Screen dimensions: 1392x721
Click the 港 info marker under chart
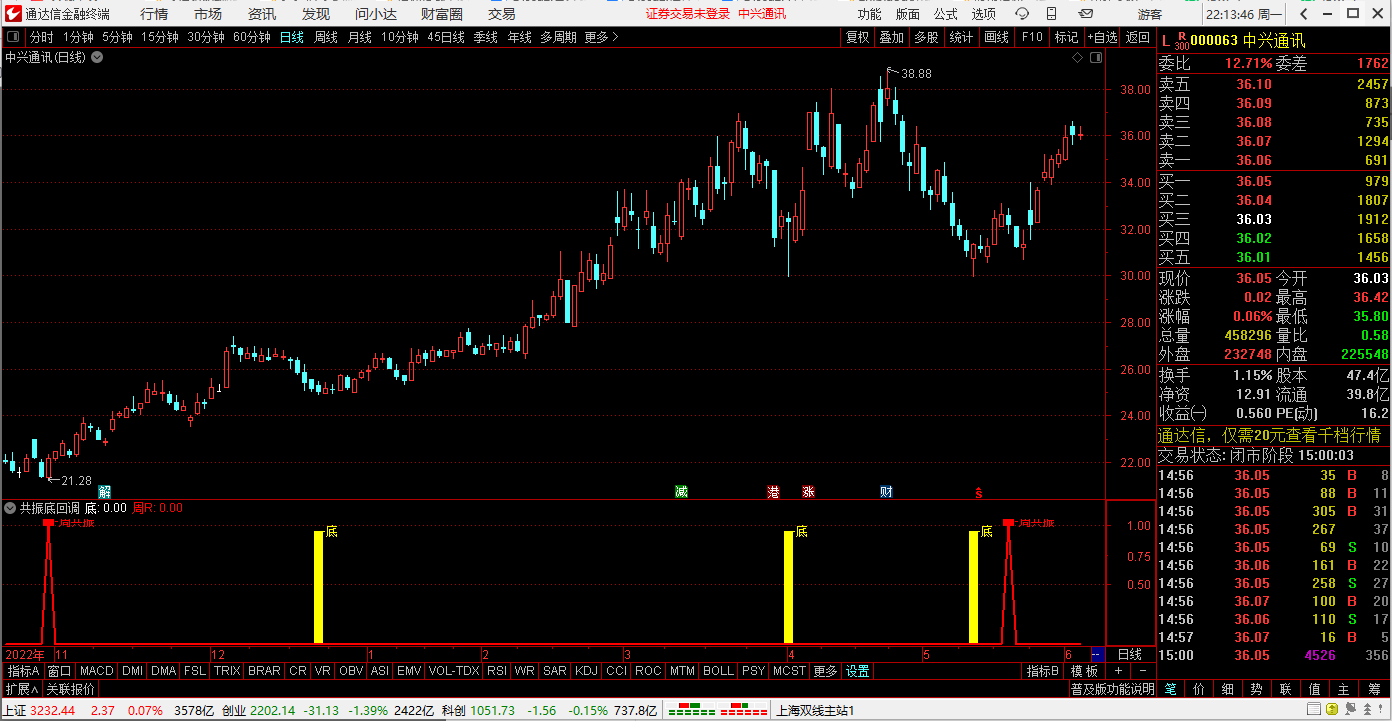point(773,491)
